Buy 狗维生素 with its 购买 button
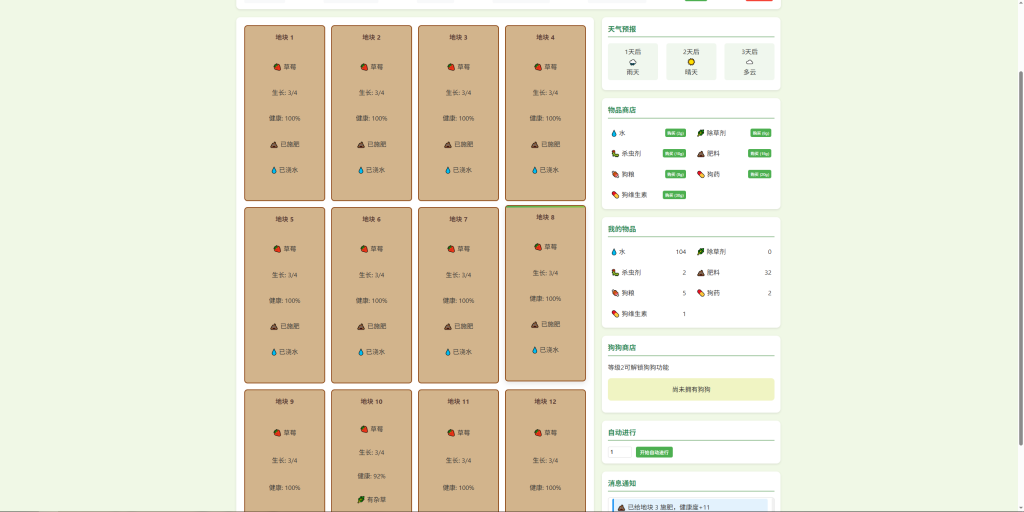This screenshot has height=512, width=1024. click(x=674, y=195)
